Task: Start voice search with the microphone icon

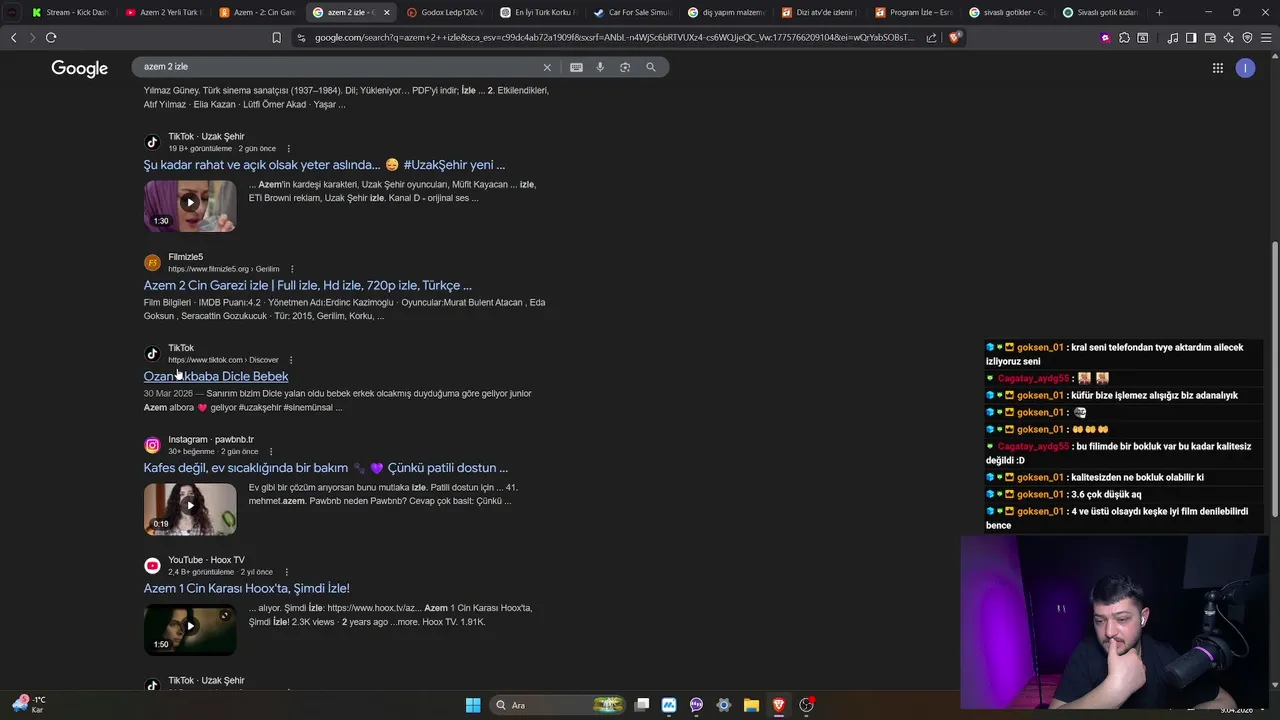Action: (600, 67)
